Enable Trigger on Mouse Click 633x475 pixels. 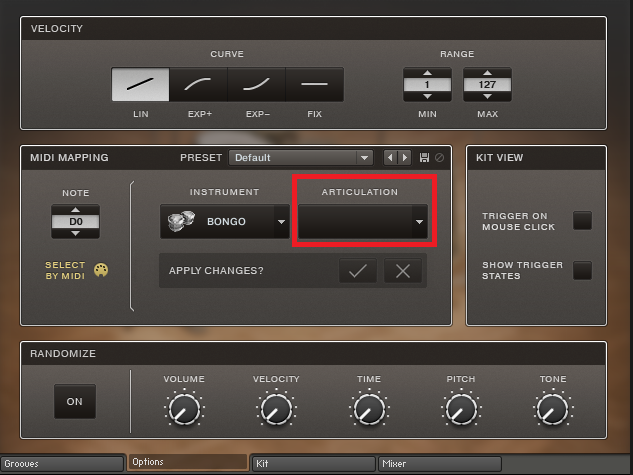coord(582,220)
